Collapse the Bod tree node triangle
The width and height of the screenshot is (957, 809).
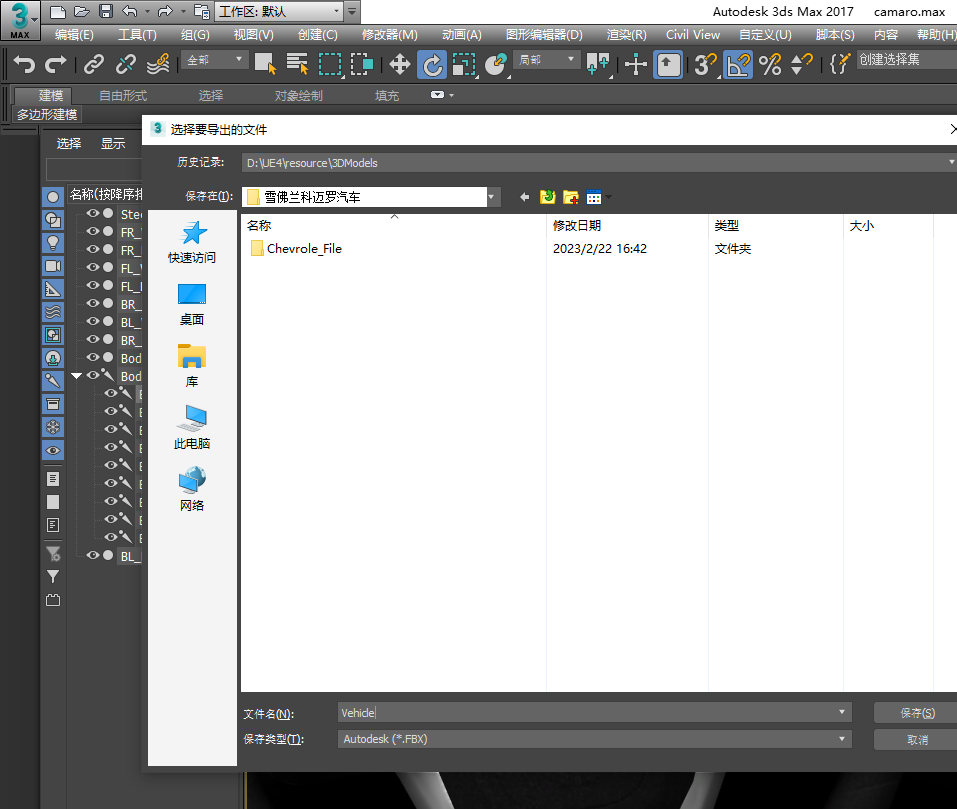pos(76,376)
